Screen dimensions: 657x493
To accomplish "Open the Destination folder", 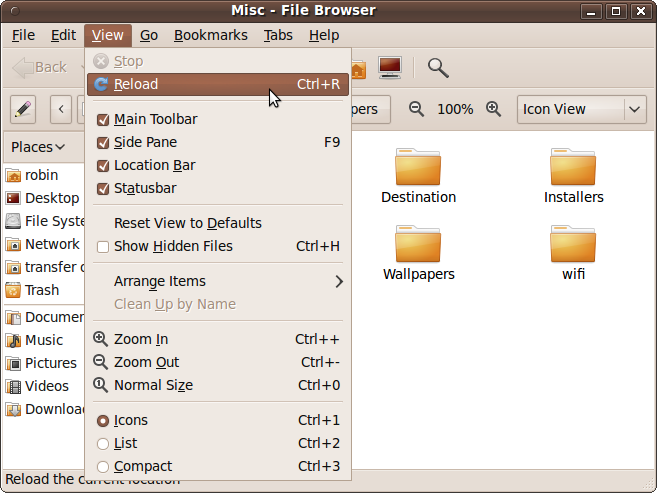I will (418, 176).
